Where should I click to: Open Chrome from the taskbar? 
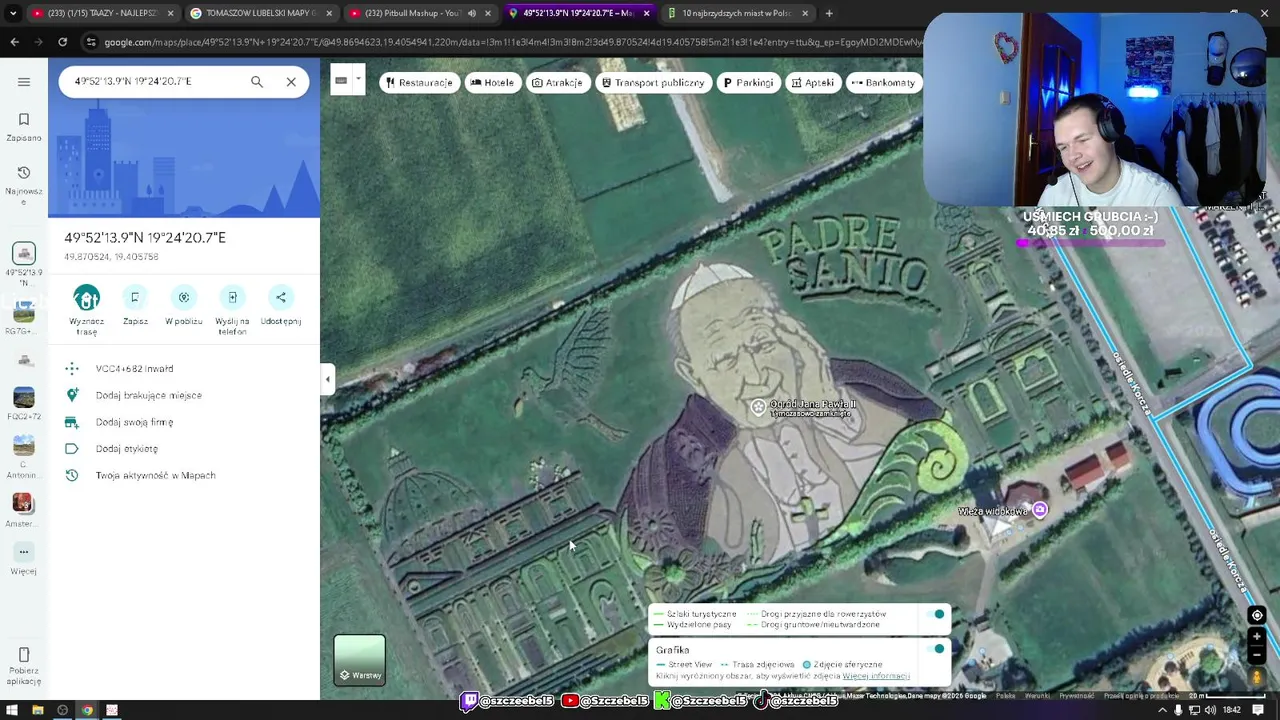tap(87, 710)
